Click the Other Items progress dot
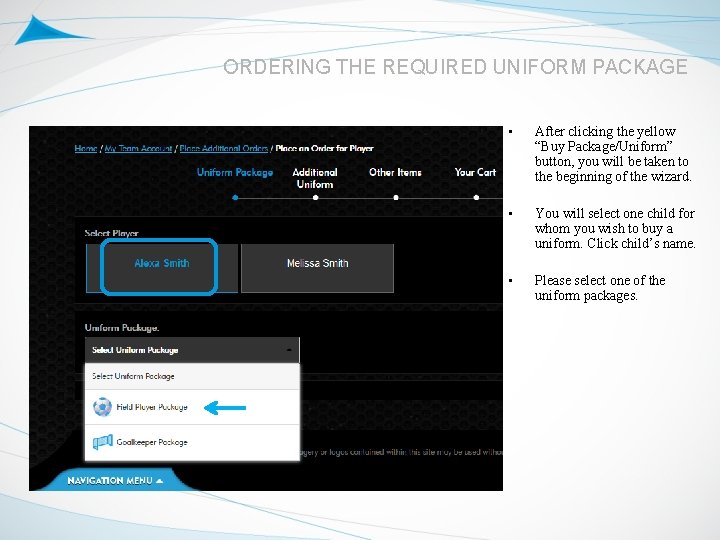The width and height of the screenshot is (720, 540). tap(396, 198)
